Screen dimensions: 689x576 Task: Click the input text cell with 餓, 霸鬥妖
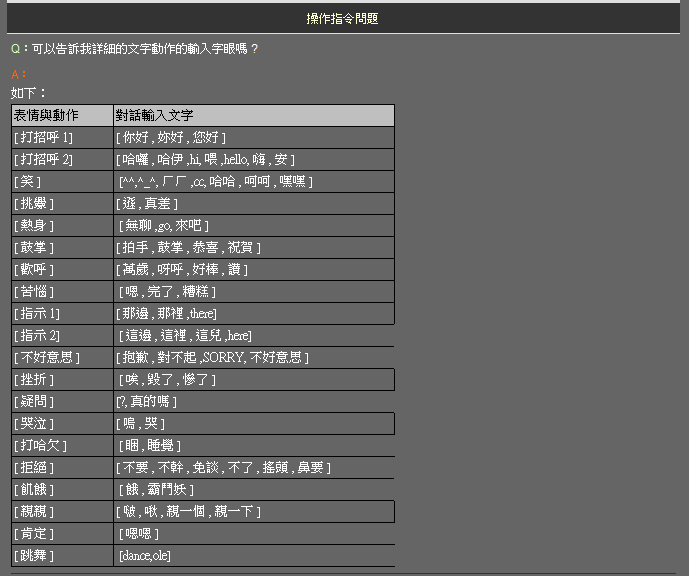[254, 490]
